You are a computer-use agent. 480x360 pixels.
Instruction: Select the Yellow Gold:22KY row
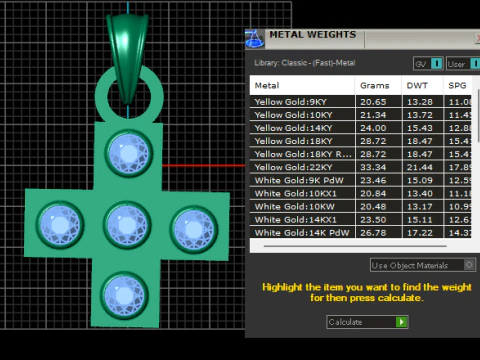[361, 167]
